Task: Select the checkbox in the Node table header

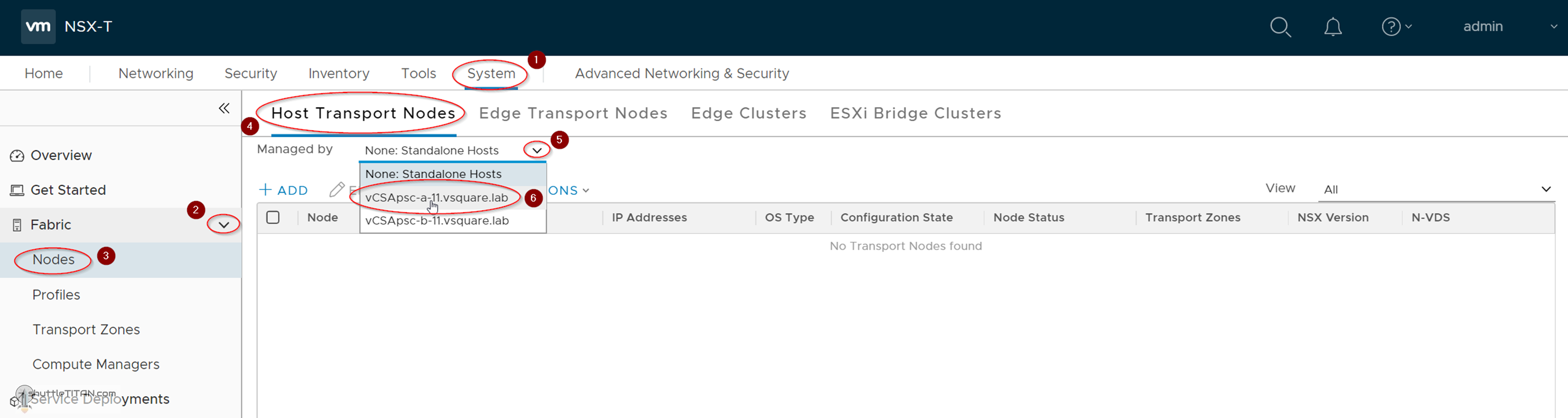Action: click(x=273, y=217)
